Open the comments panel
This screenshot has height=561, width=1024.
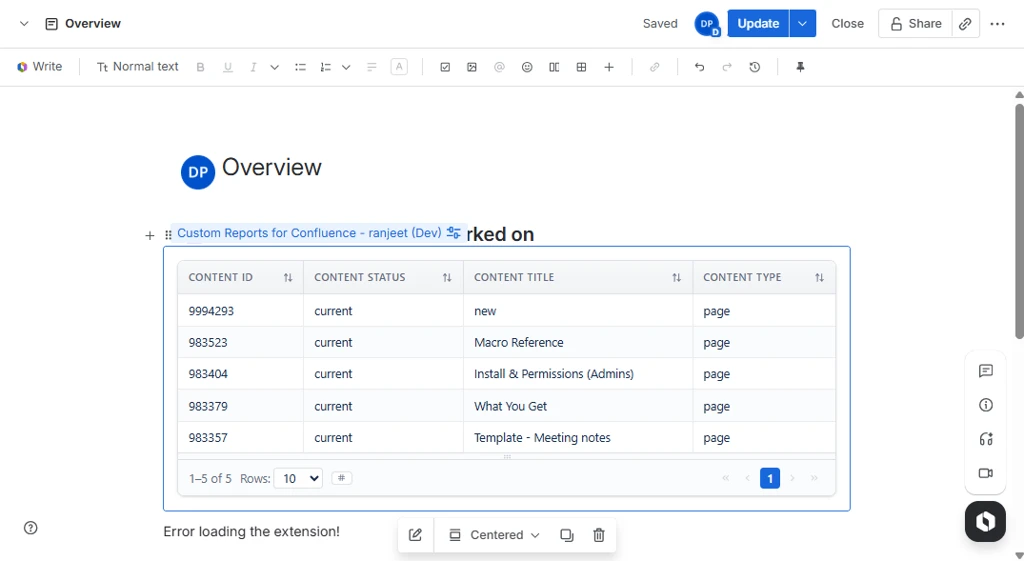point(985,371)
